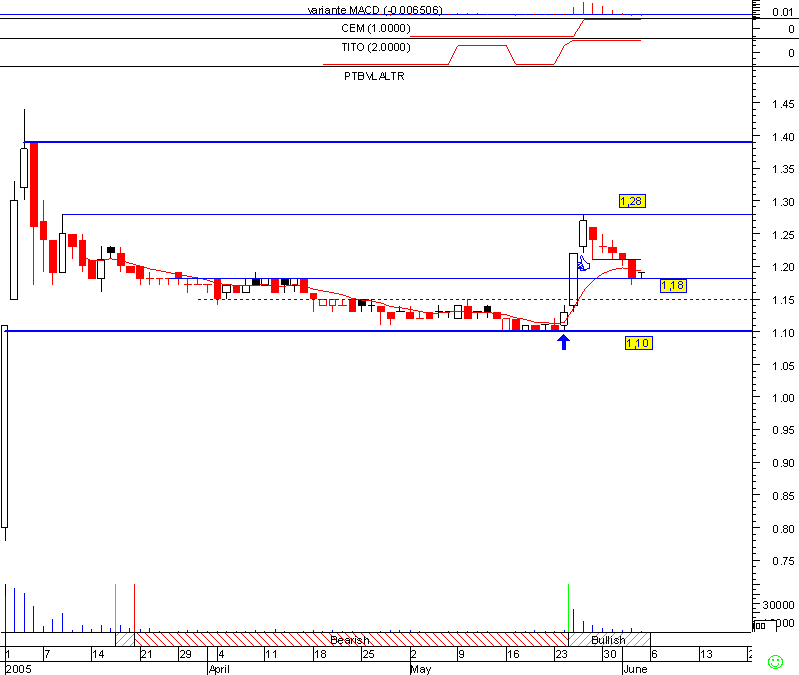Click the 0.01 MACD axis value
The height and width of the screenshot is (675, 799).
click(783, 12)
